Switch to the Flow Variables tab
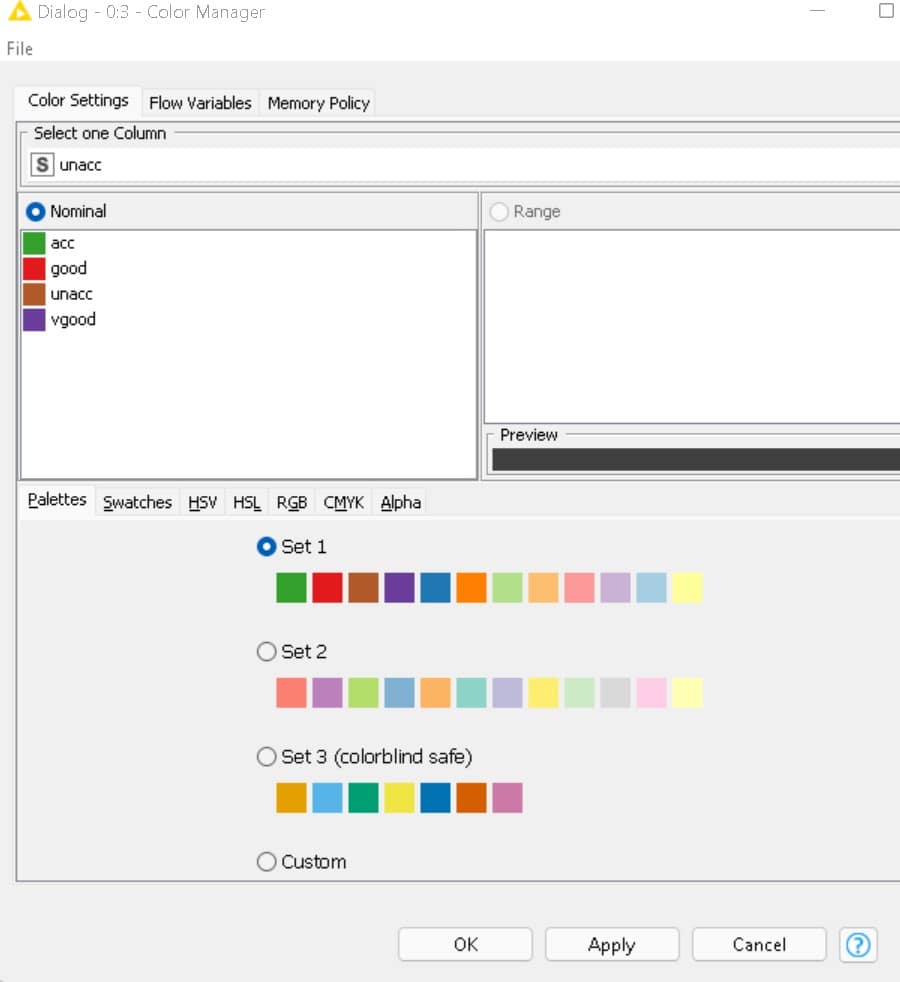Viewport: 900px width, 982px height. point(200,103)
